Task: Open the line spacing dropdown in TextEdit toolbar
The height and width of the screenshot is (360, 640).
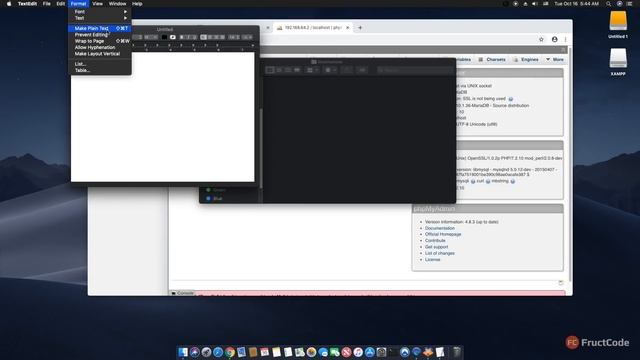Action: [x=234, y=37]
